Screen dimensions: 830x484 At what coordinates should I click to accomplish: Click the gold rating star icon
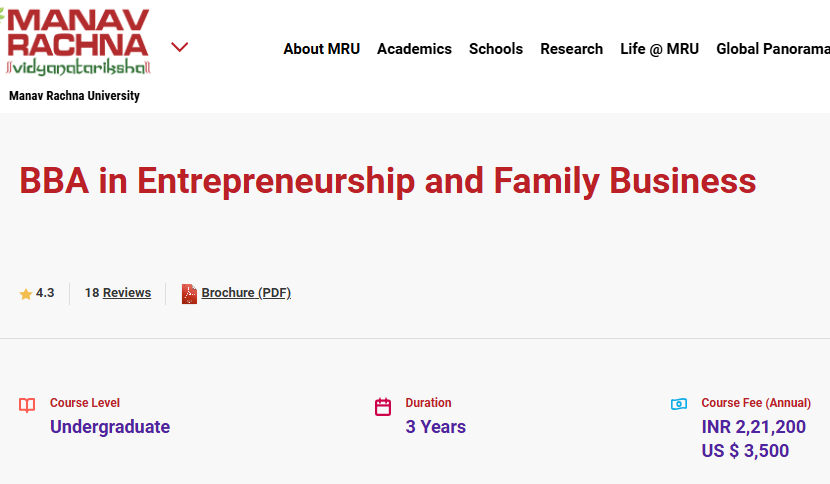click(x=26, y=294)
